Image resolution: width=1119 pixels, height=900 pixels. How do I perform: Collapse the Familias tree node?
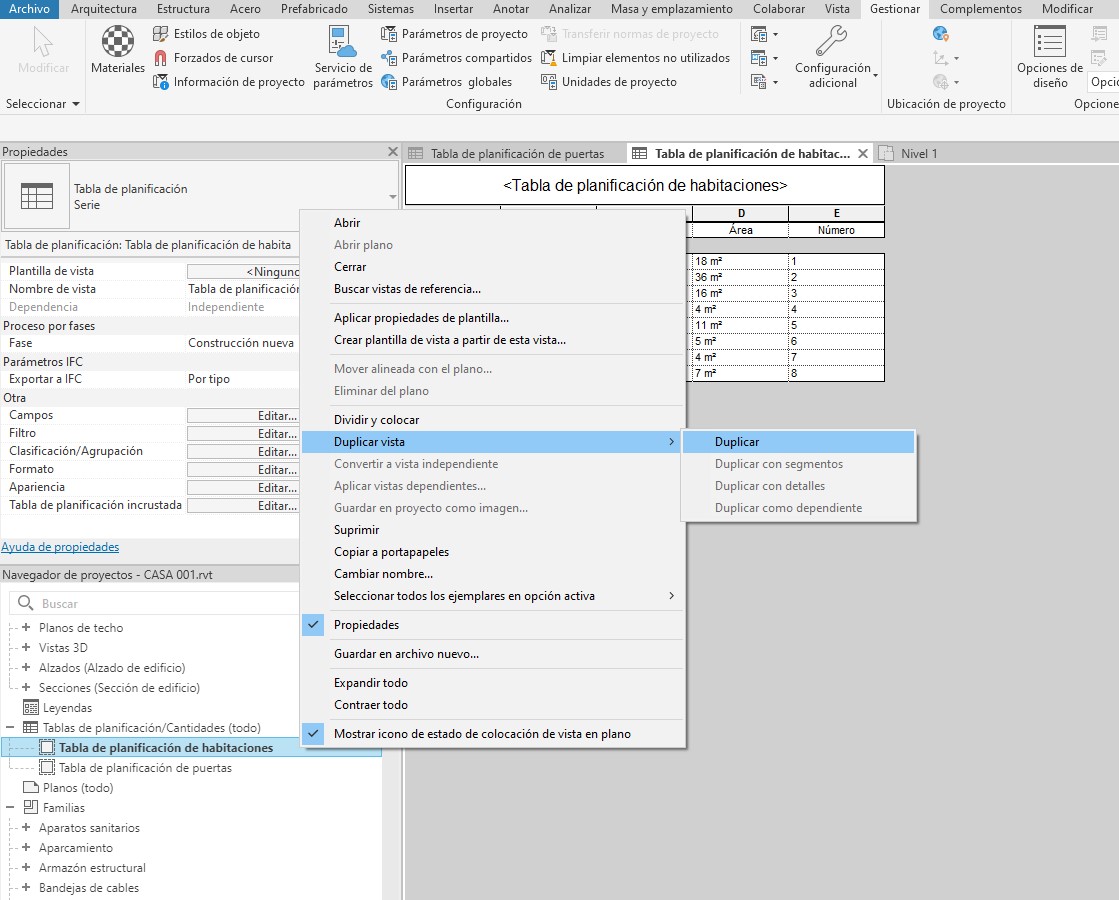click(x=10, y=808)
